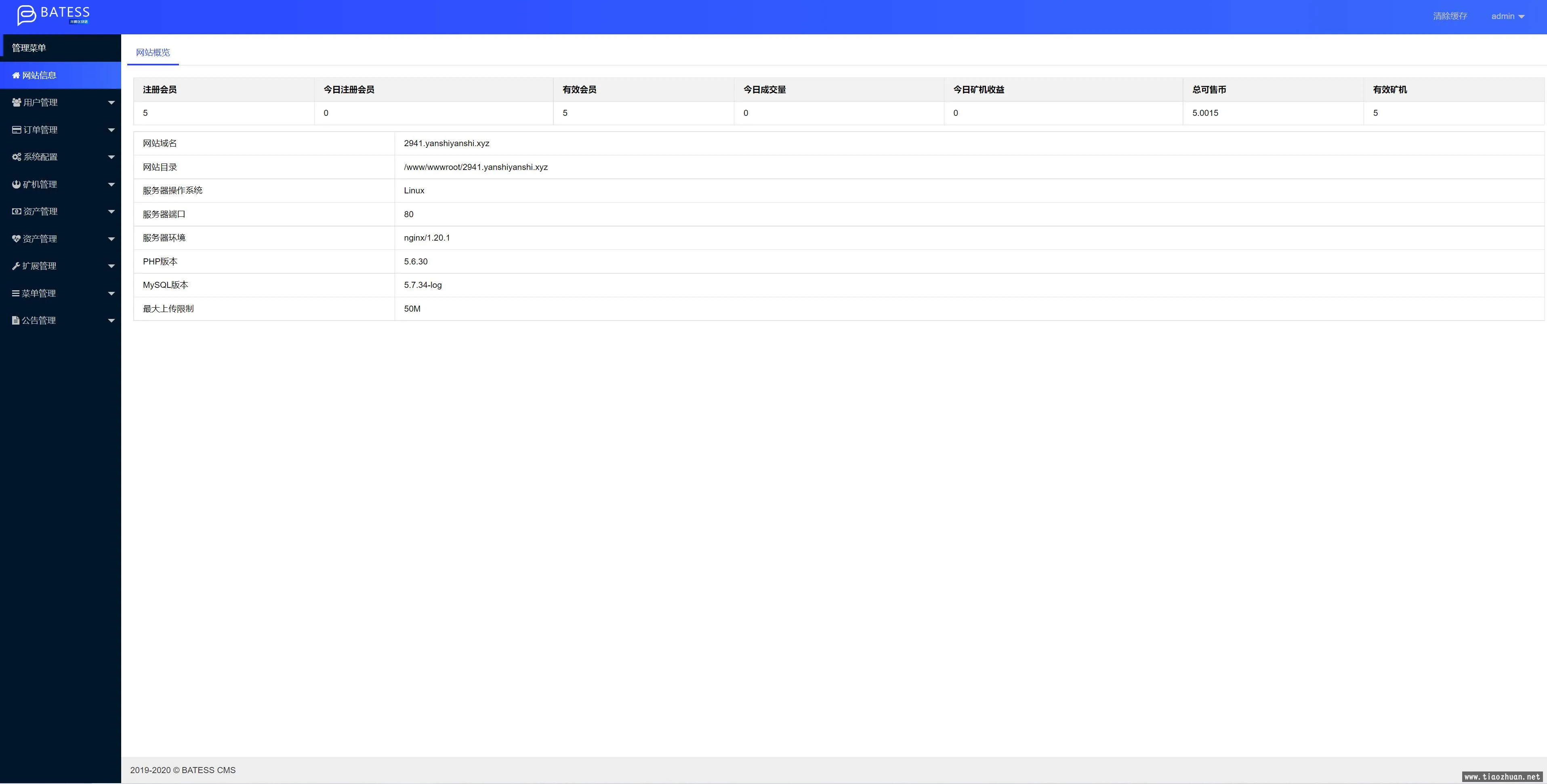Click the port value 80

click(409, 214)
